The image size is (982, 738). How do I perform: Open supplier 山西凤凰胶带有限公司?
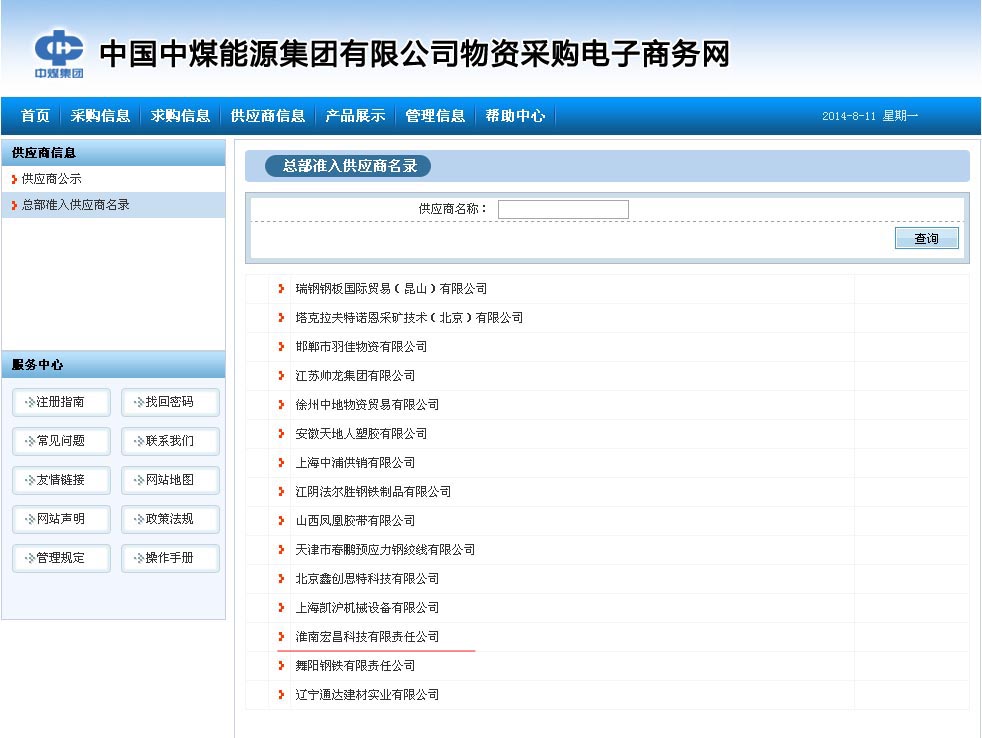tap(355, 521)
